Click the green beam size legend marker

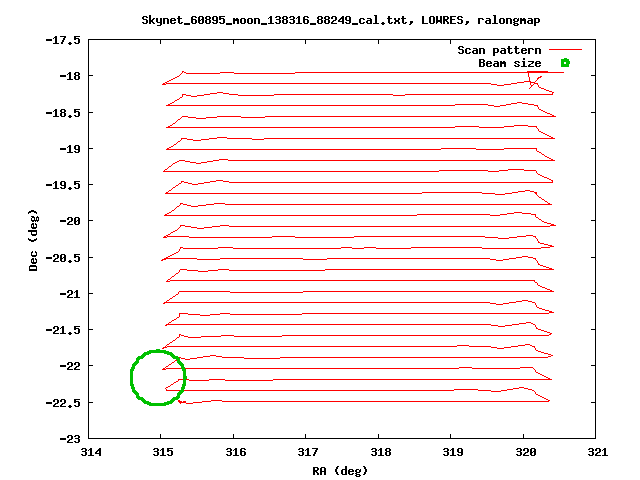pyautogui.click(x=565, y=62)
